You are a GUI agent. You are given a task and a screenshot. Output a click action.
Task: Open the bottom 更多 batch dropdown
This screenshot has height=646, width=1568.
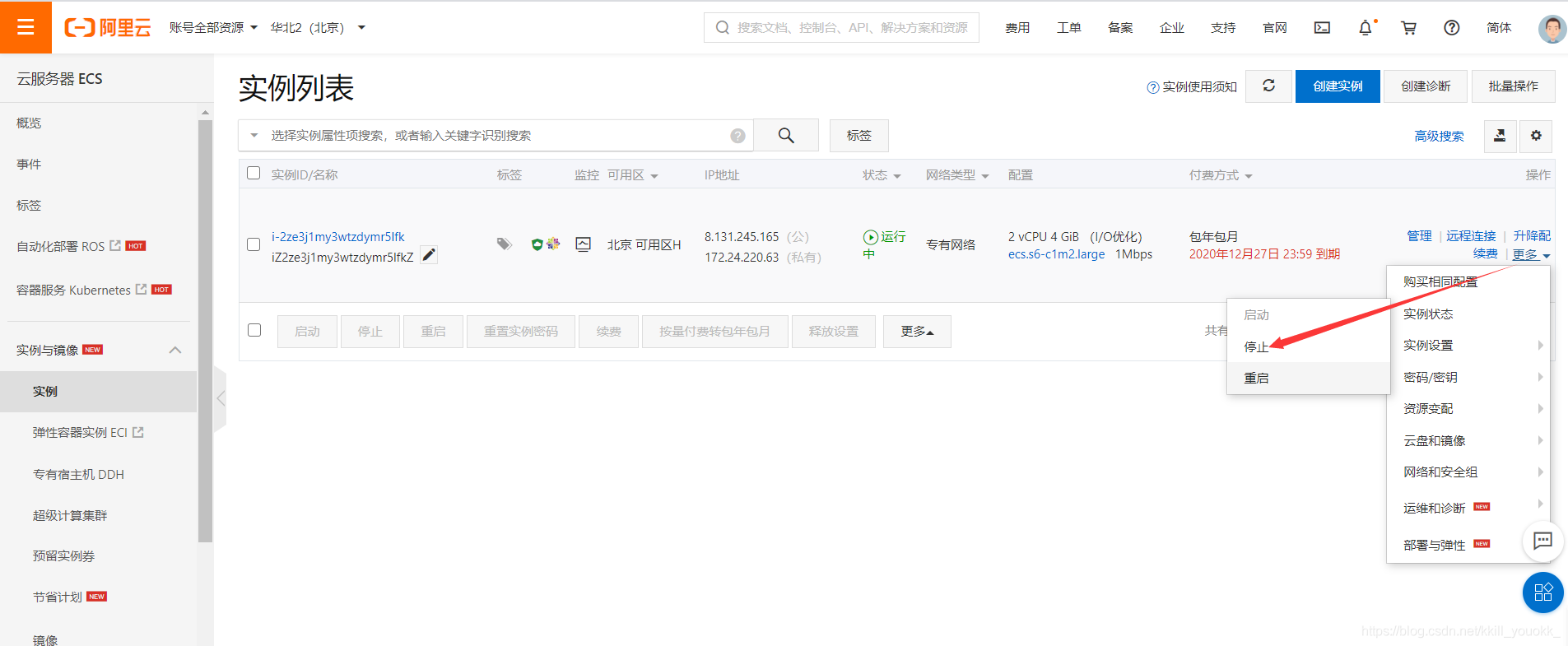(x=917, y=332)
